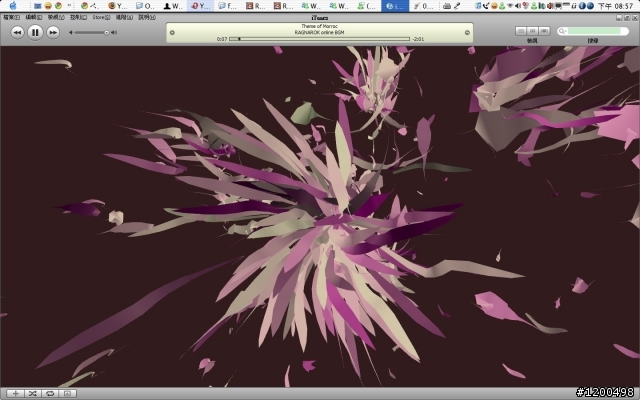640x400 pixels.
Task: Click the song progress bar
Action: coord(319,39)
